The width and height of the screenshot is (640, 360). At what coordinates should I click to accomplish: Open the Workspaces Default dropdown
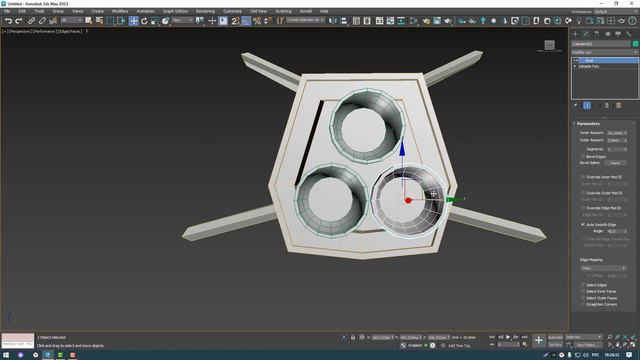coord(616,11)
